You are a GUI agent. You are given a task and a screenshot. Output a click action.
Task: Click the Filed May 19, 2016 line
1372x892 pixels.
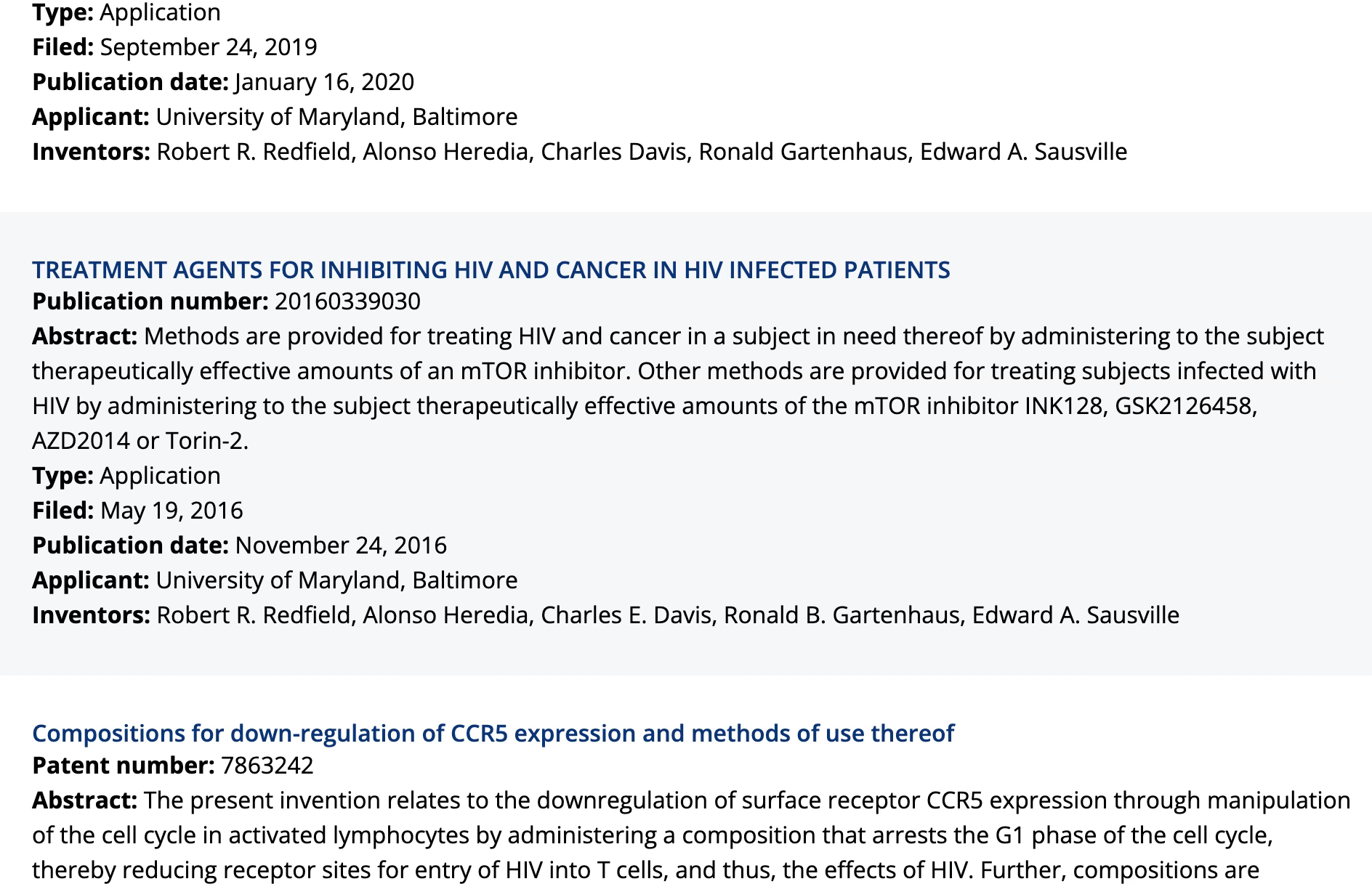[x=137, y=510]
